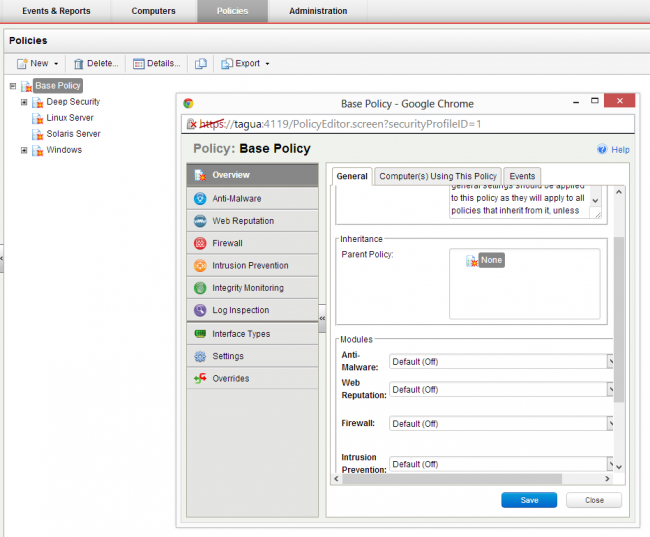650x537 pixels.
Task: Open the Interface Types icon
Action: 200,334
